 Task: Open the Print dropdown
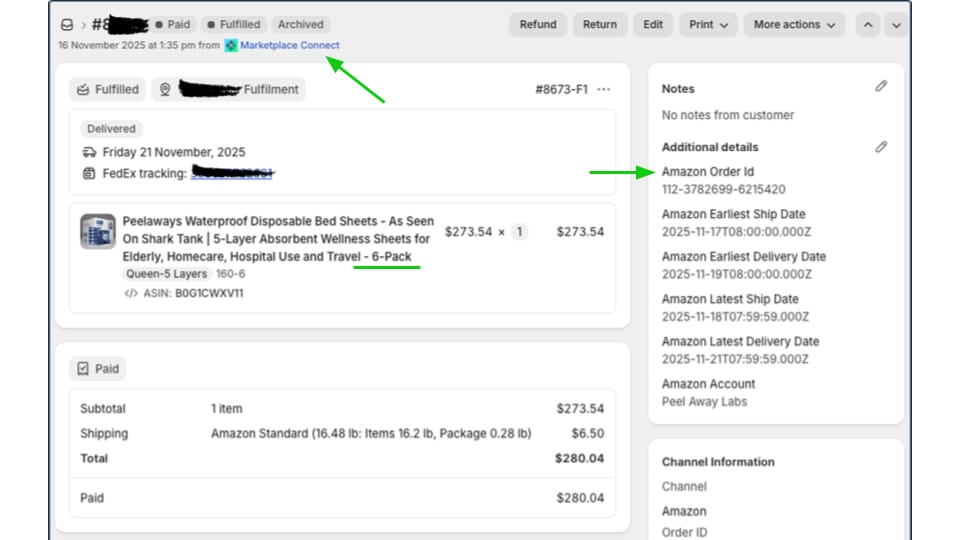tap(708, 24)
